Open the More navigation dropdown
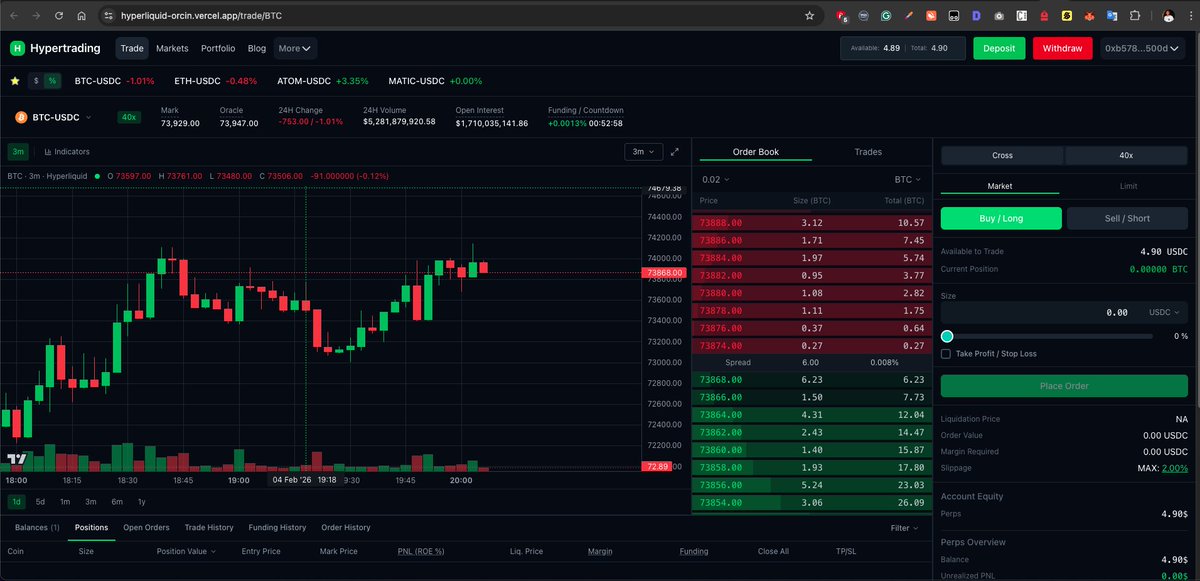Screen dimensions: 1200x581 click(295, 48)
